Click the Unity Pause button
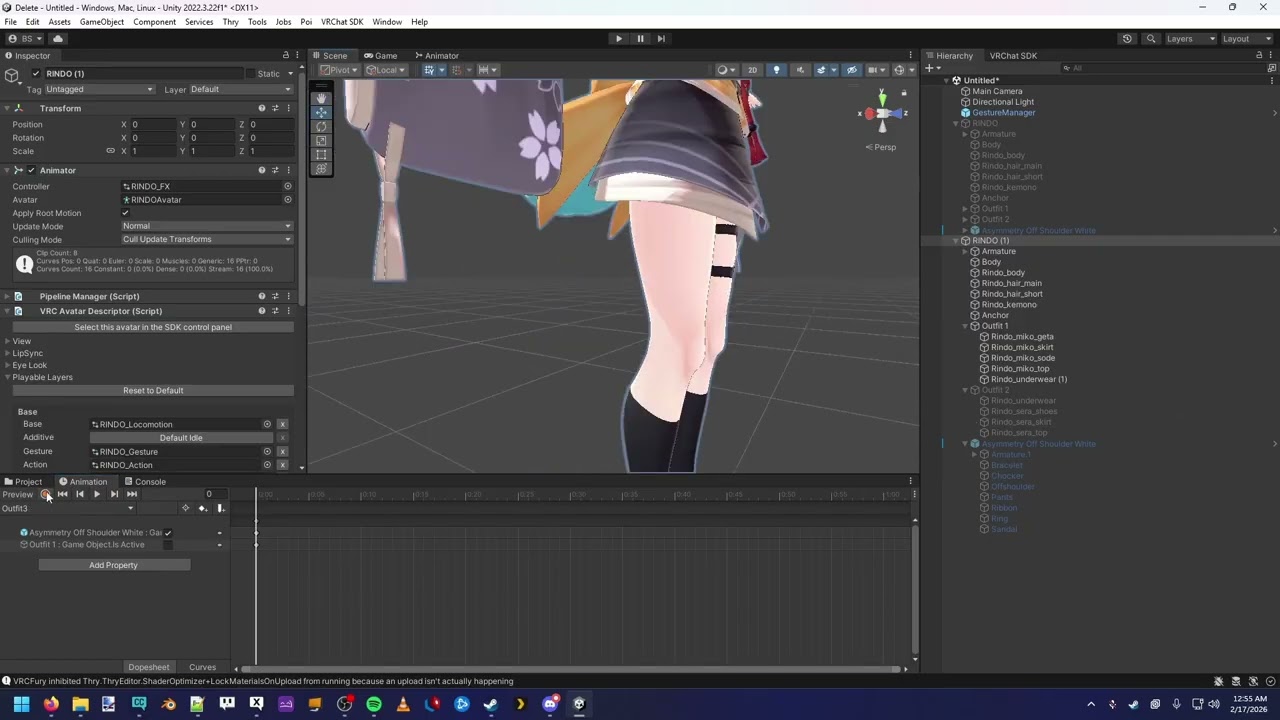This screenshot has height=720, width=1280. (640, 39)
